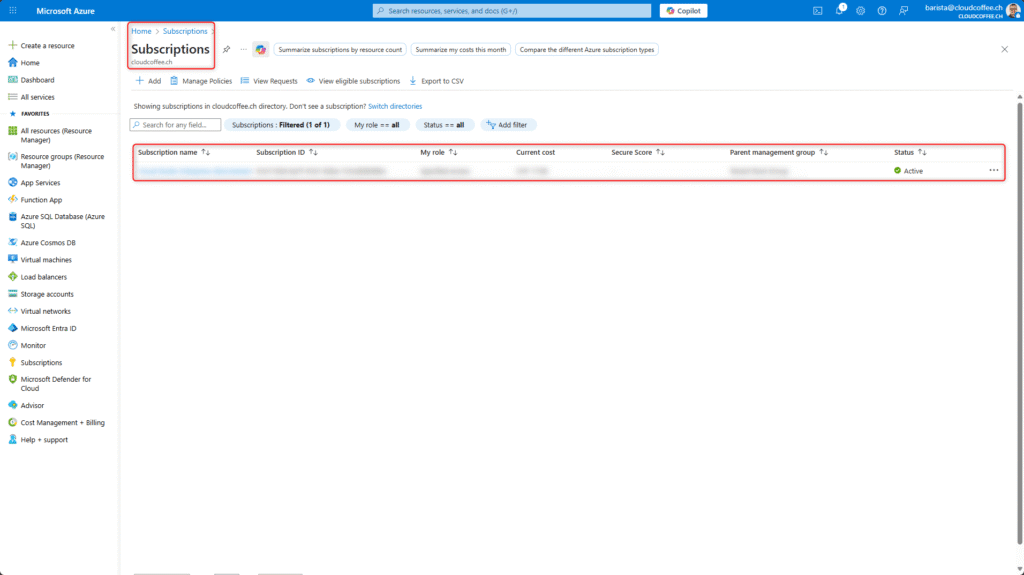The image size is (1024, 575).
Task: Focus the Search for any field box
Action: click(175, 125)
